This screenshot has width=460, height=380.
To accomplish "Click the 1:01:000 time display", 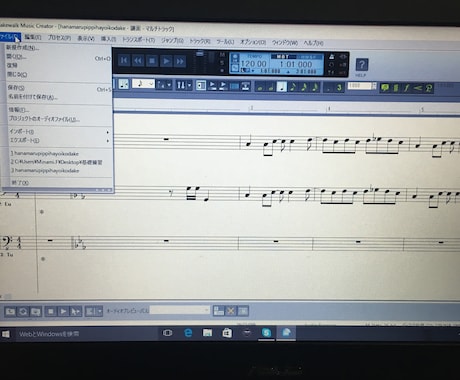I will [296, 64].
